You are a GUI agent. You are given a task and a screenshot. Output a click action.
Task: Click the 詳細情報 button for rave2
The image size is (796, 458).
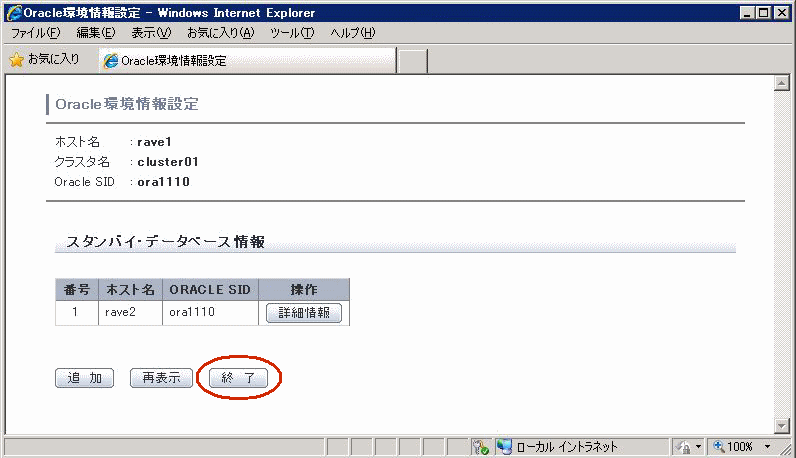coord(304,313)
